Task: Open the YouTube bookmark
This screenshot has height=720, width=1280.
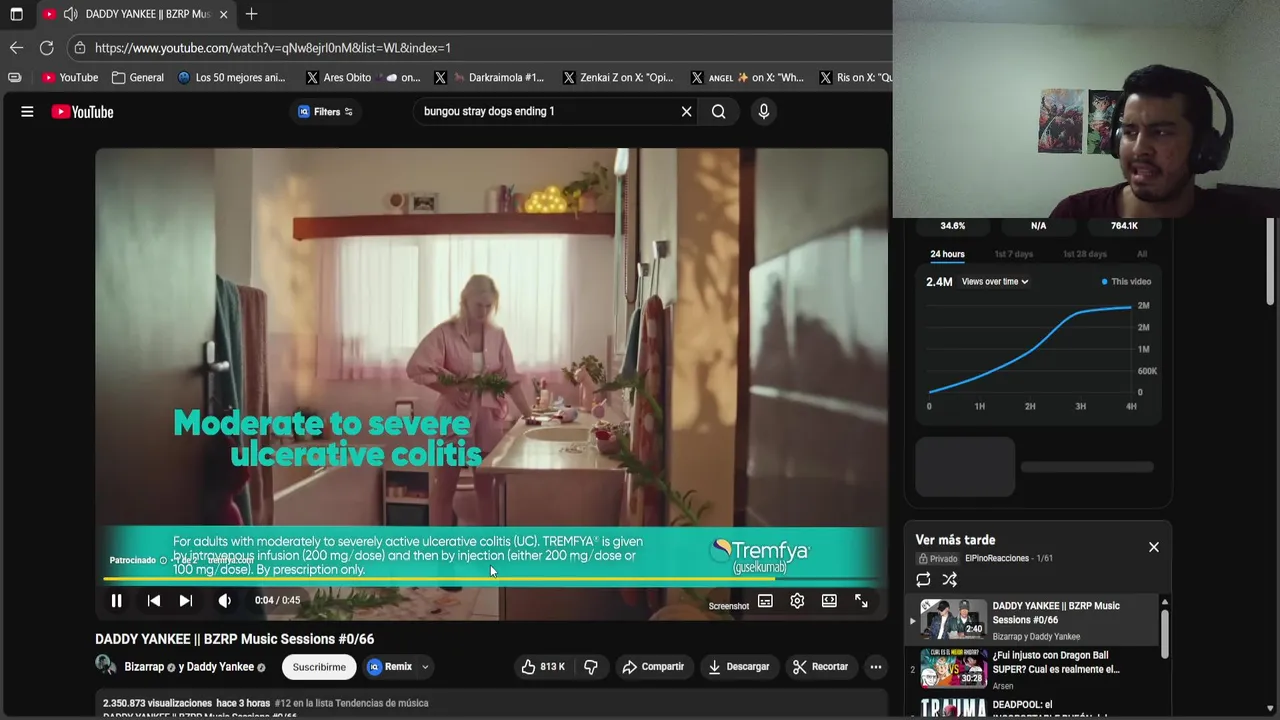Action: click(70, 78)
